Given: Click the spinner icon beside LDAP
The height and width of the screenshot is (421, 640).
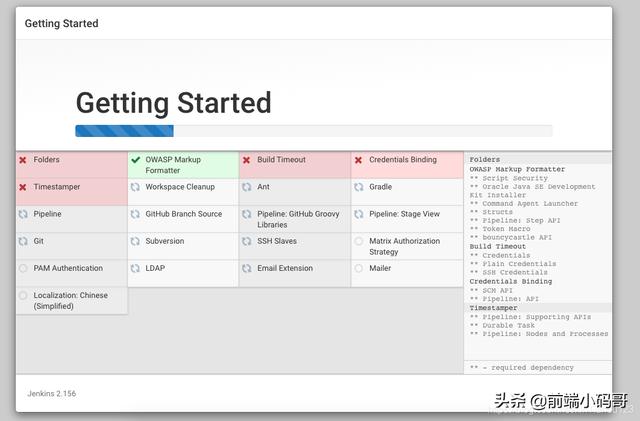Looking at the screenshot, I should [135, 268].
